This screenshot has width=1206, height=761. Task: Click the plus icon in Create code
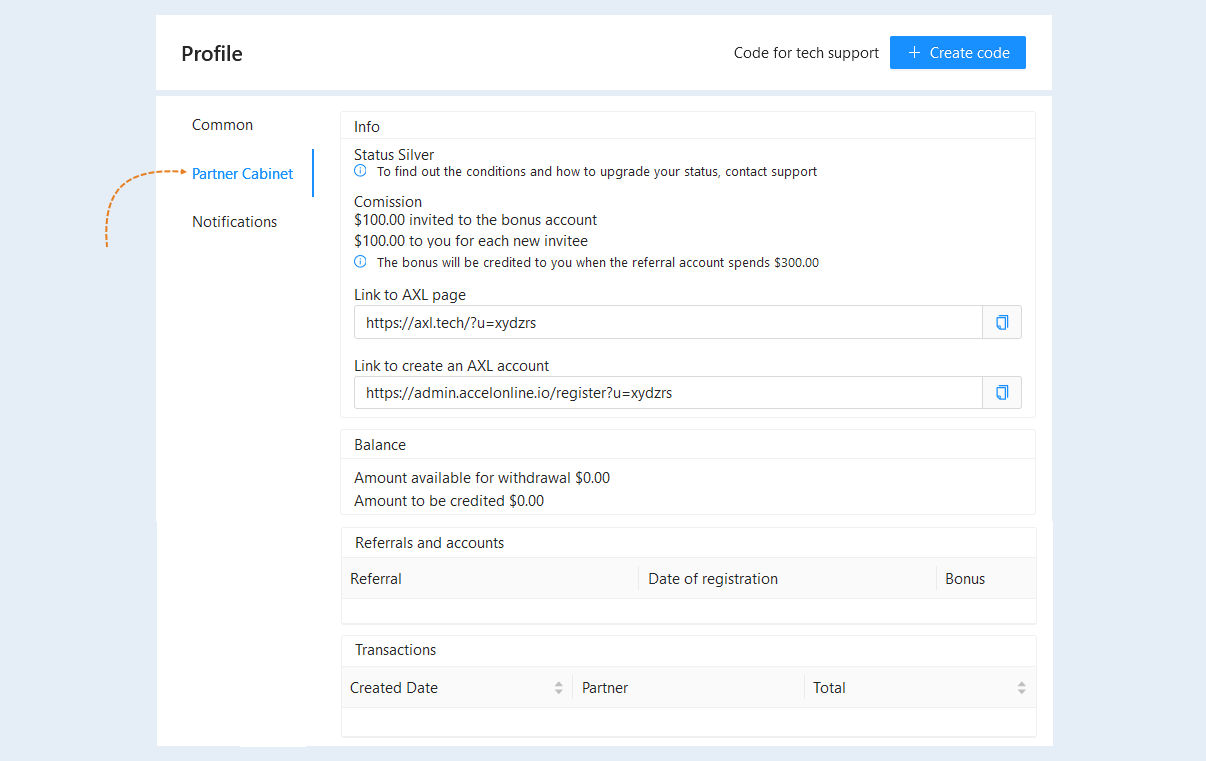coord(914,53)
